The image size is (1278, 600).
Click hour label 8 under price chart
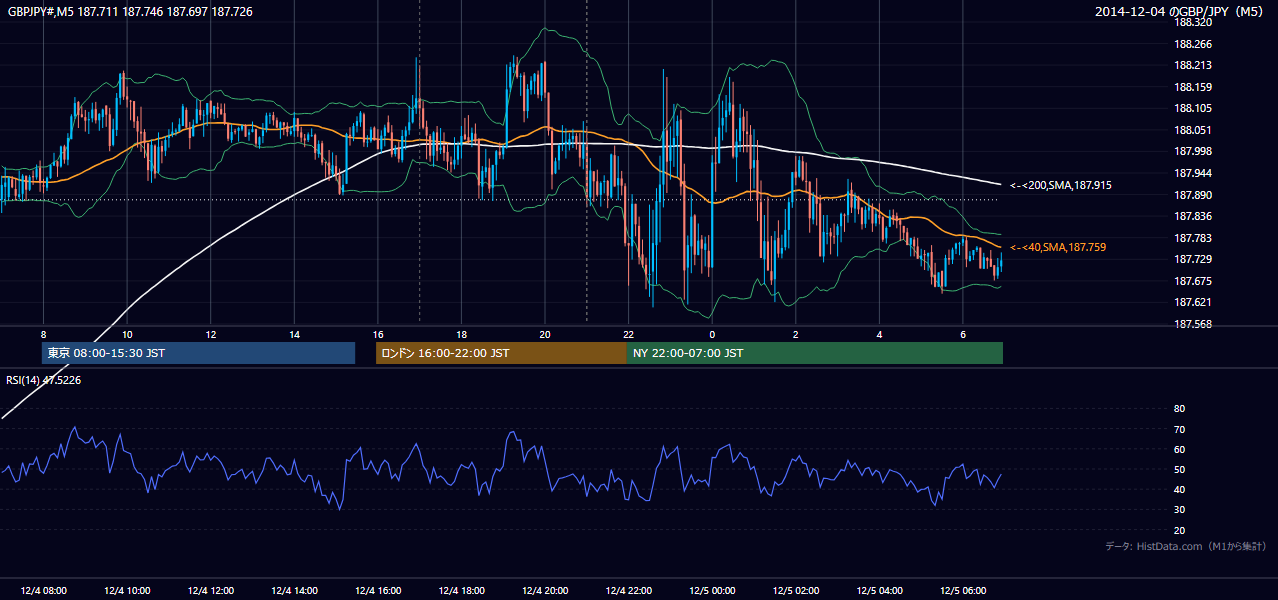point(43,334)
